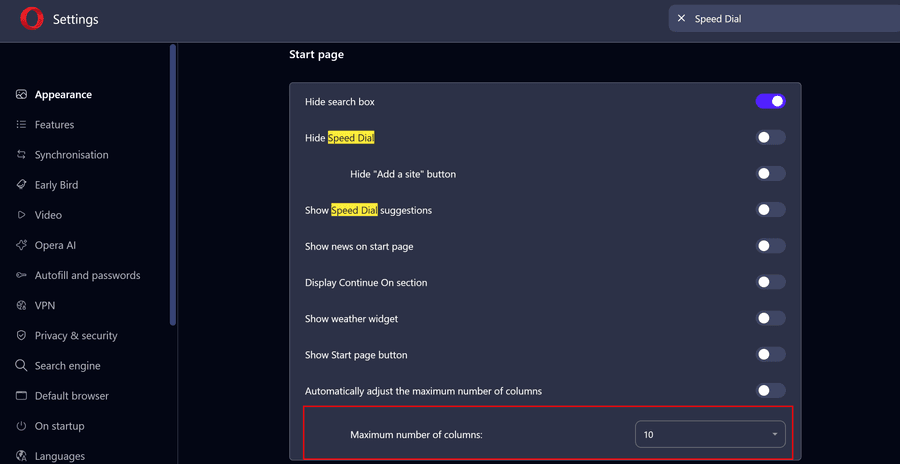
Task: Toggle automatically adjust maximum columns
Action: 770,390
